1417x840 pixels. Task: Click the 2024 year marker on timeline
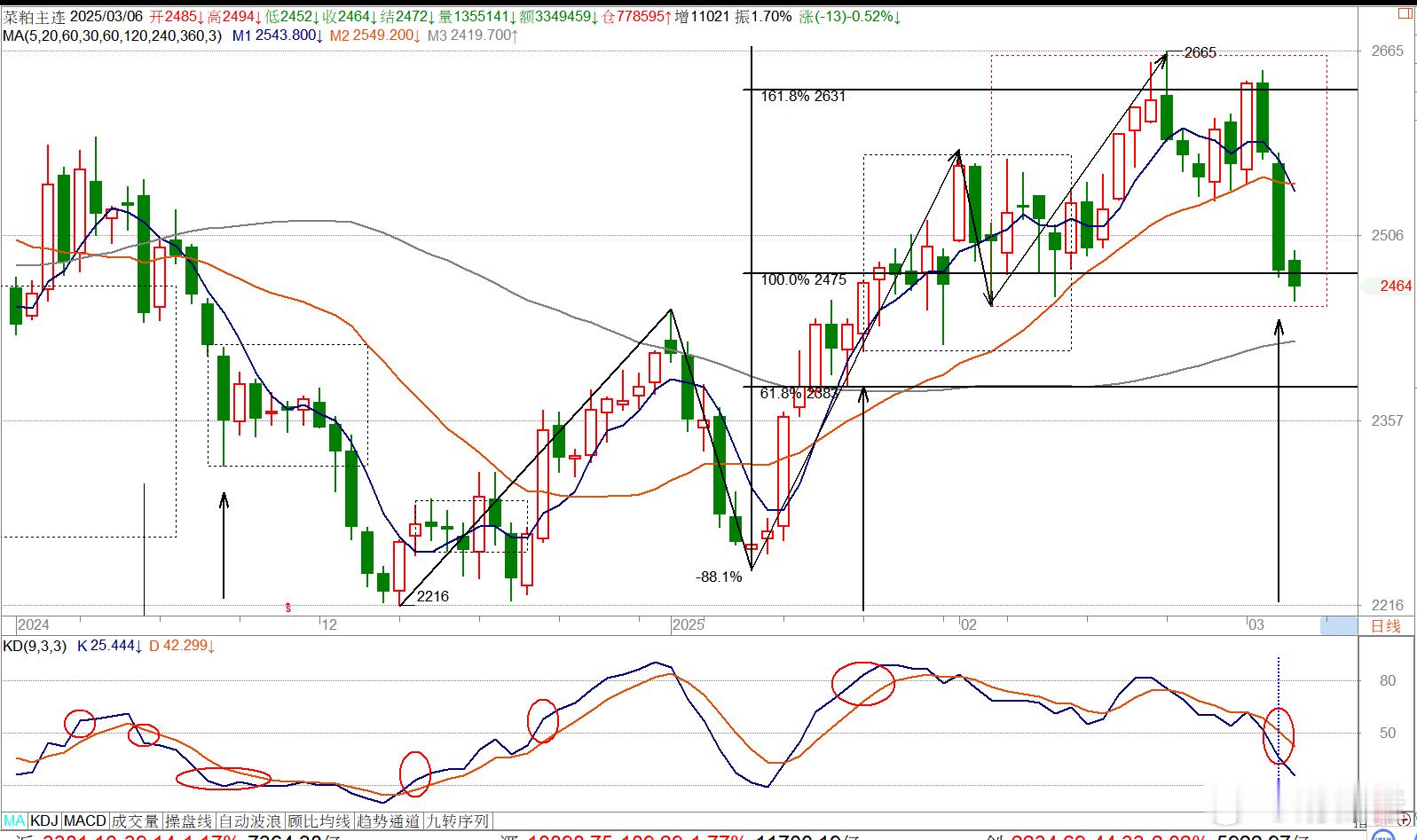(34, 624)
